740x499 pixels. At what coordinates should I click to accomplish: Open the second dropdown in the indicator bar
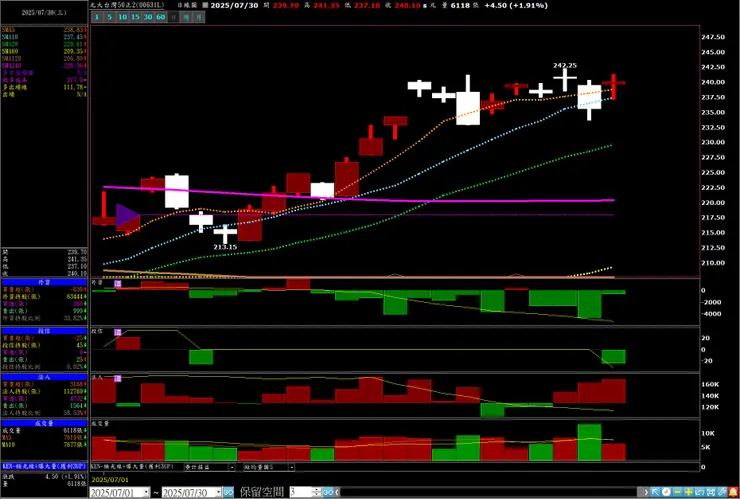point(292,467)
